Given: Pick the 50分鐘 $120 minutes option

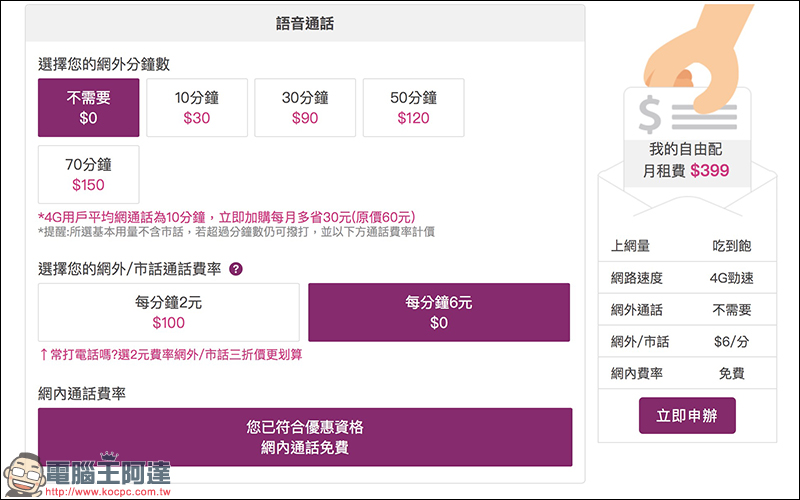Looking at the screenshot, I should tap(413, 108).
